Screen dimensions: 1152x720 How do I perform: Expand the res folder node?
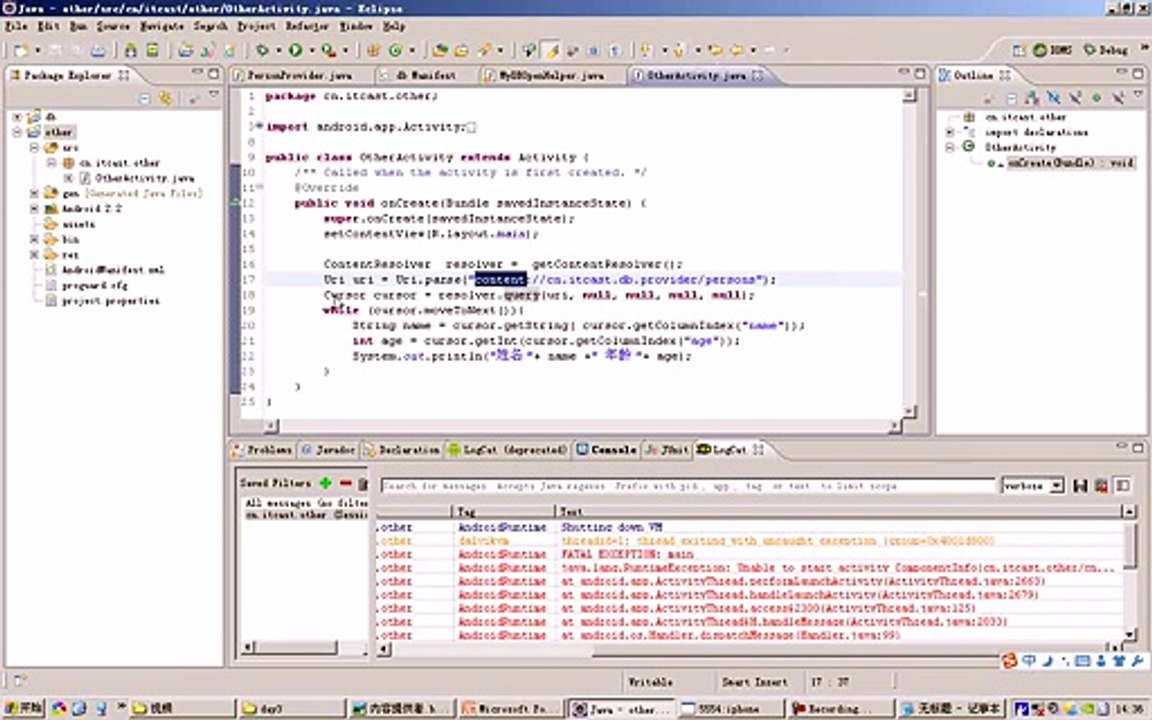35,255
